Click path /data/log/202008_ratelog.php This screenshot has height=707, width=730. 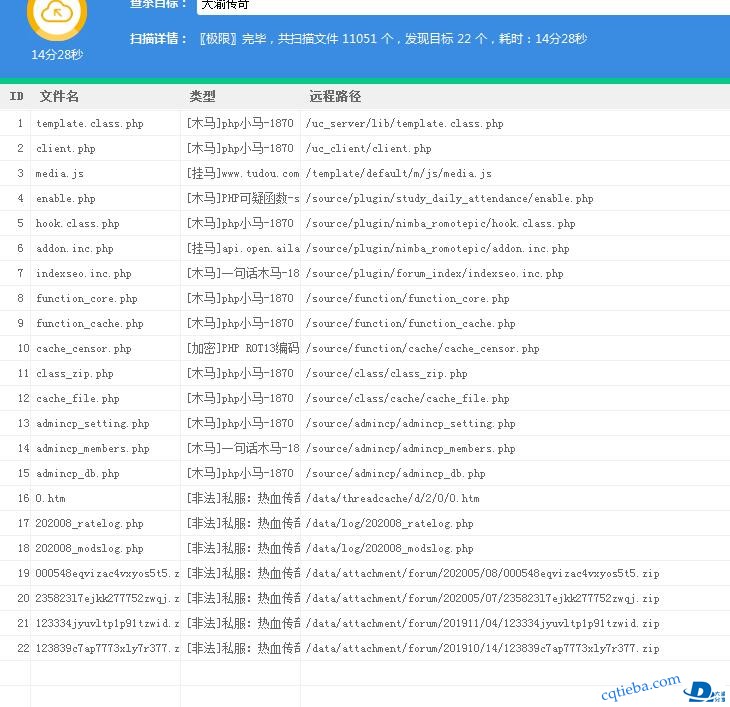click(390, 524)
